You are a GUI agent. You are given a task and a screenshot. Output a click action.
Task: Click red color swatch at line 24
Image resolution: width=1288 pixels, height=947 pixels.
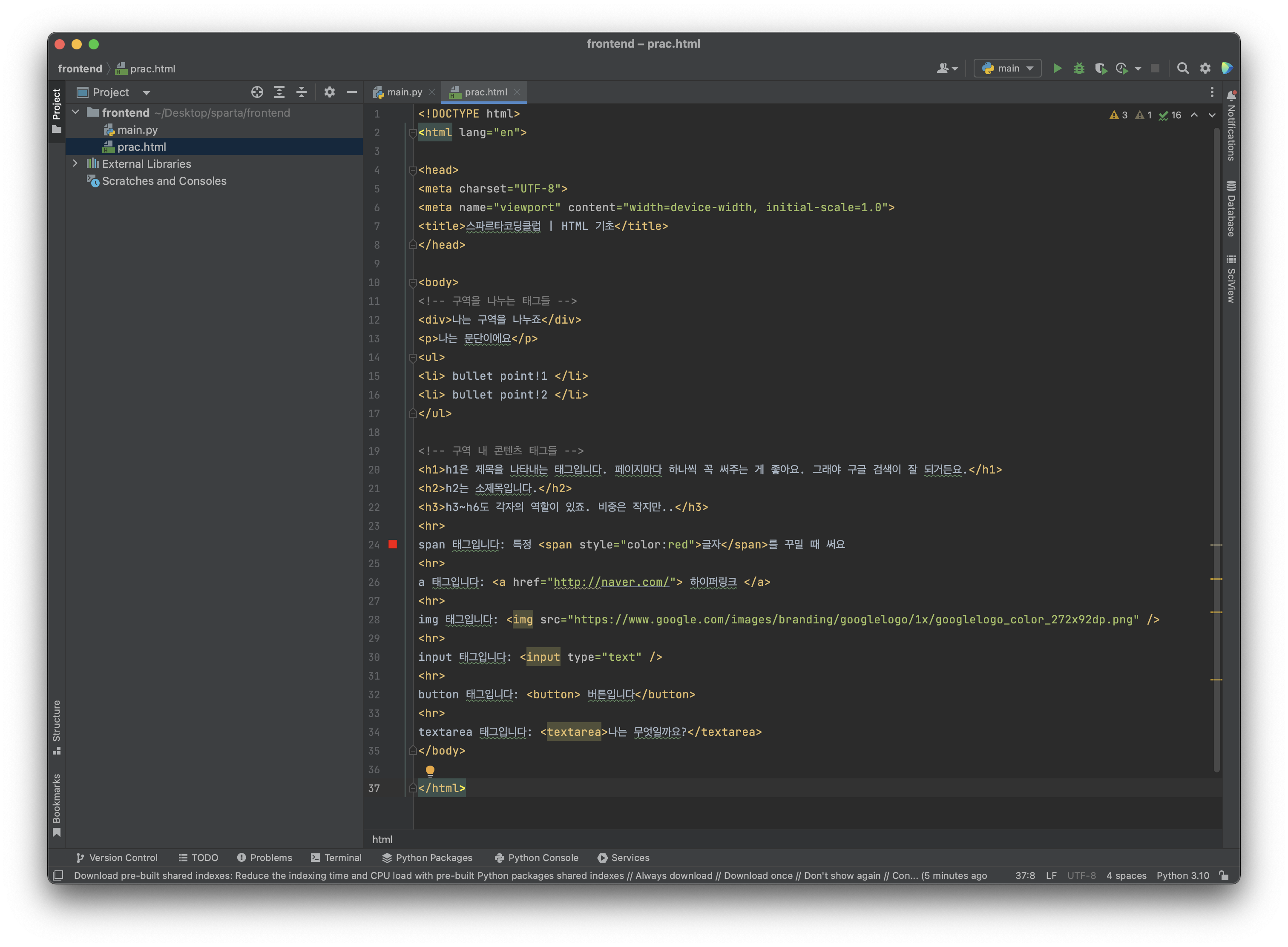(393, 544)
